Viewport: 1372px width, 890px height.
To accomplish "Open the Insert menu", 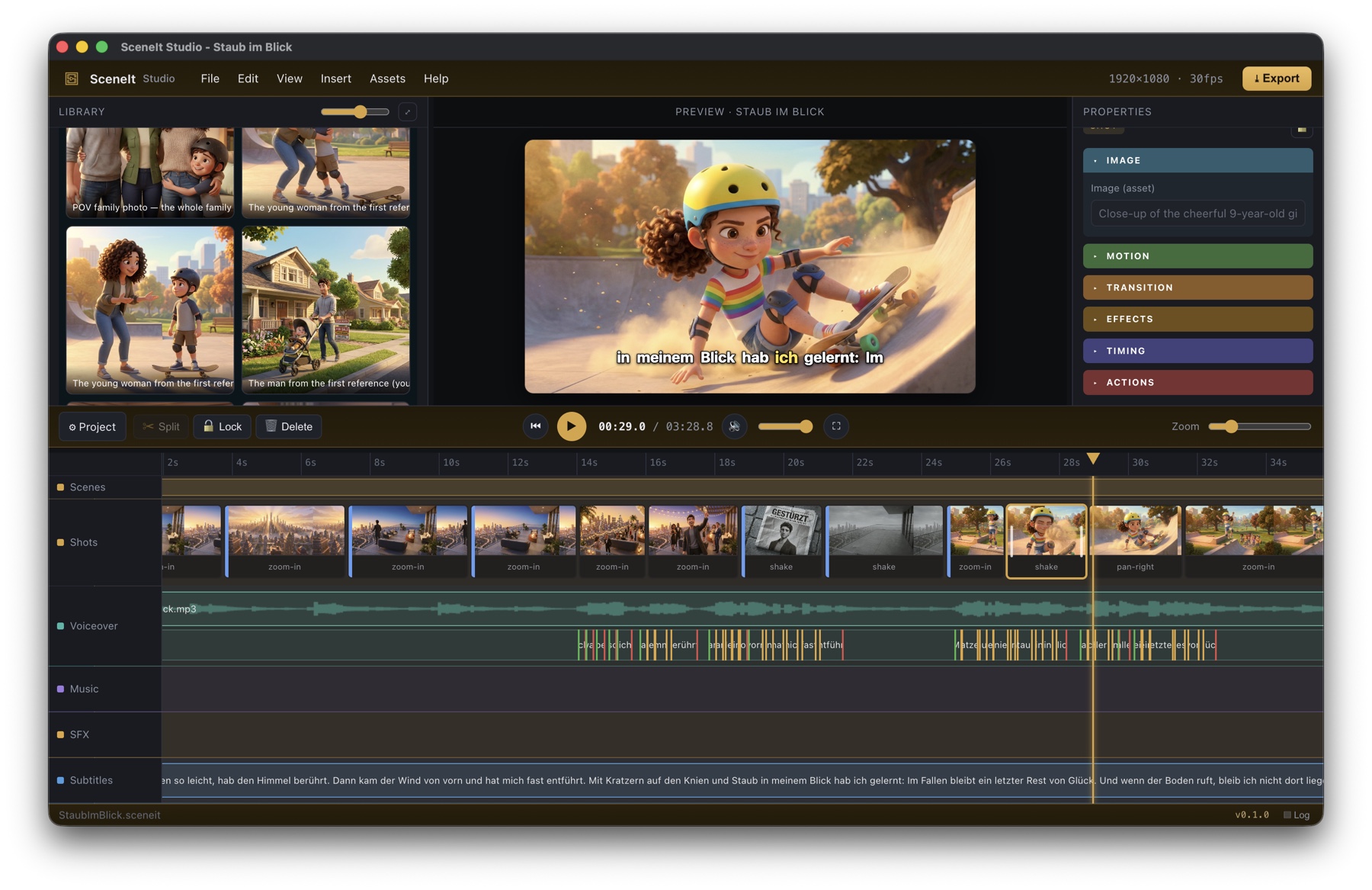I will coord(335,79).
